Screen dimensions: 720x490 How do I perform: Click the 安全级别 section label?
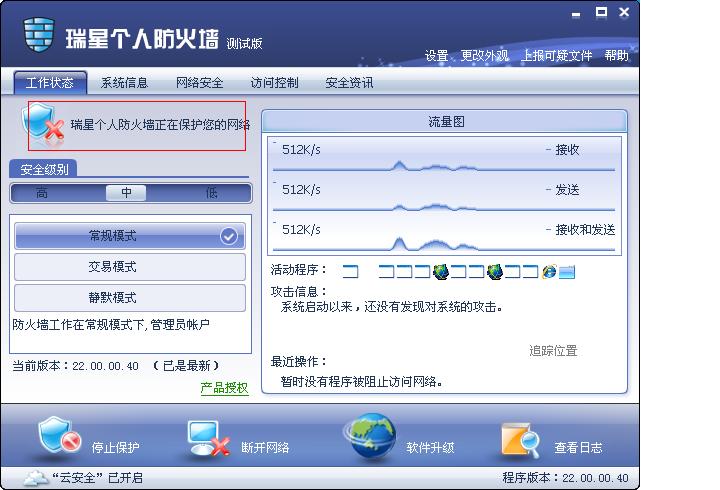coord(44,169)
